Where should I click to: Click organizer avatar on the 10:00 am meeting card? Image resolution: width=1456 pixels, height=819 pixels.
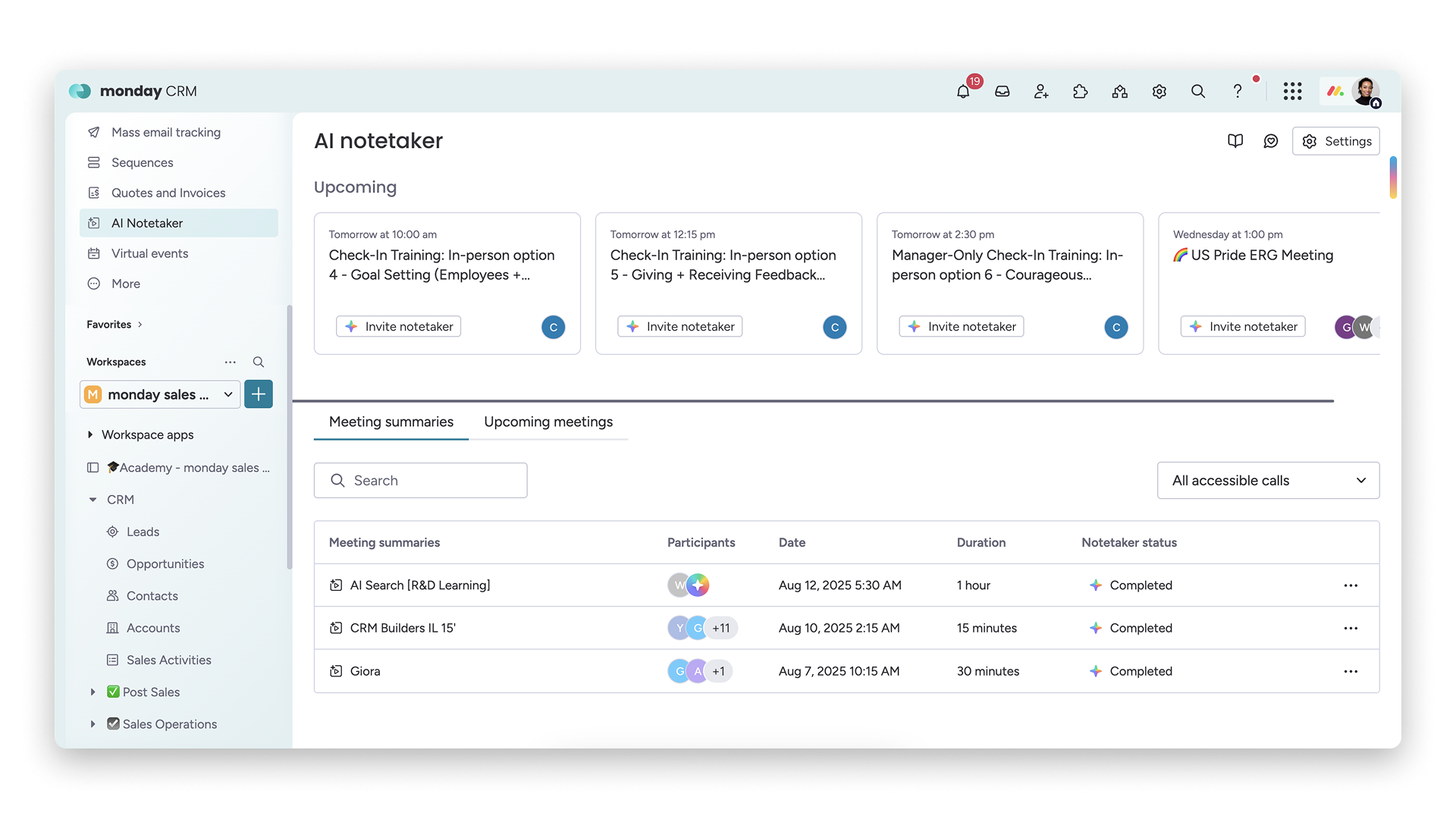pyautogui.click(x=554, y=327)
